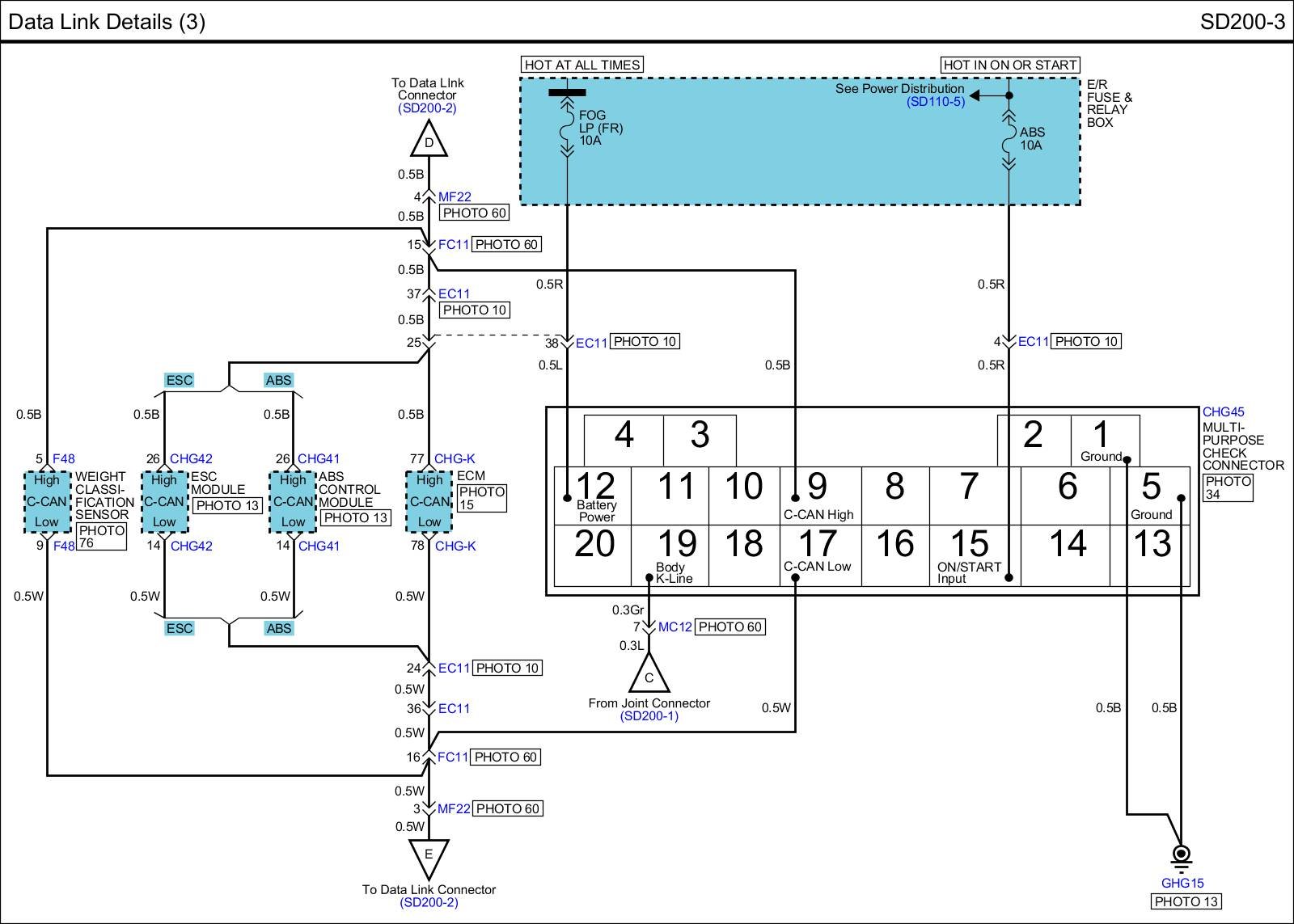This screenshot has height=924, width=1294.
Task: Click the CHG45 connector label
Action: pyautogui.click(x=1223, y=412)
